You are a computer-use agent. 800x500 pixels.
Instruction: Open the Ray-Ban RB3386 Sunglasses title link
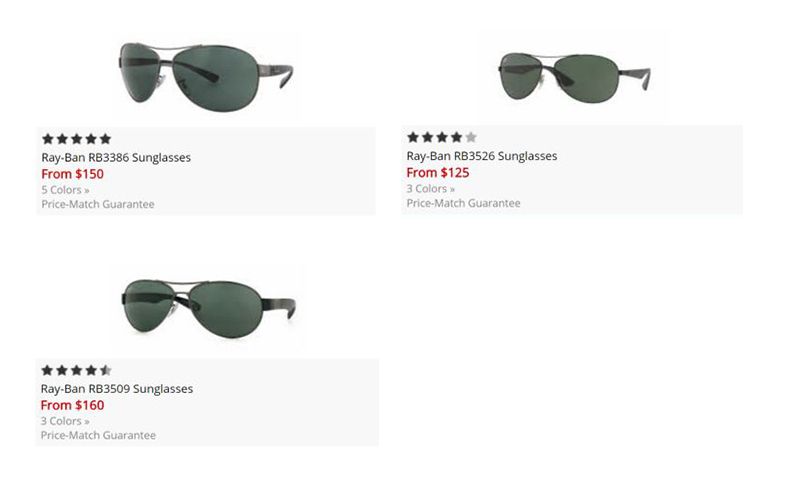pos(116,158)
